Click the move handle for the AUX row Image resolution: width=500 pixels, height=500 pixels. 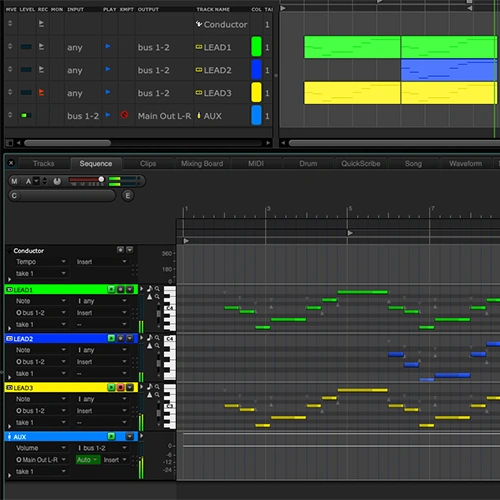[10, 115]
